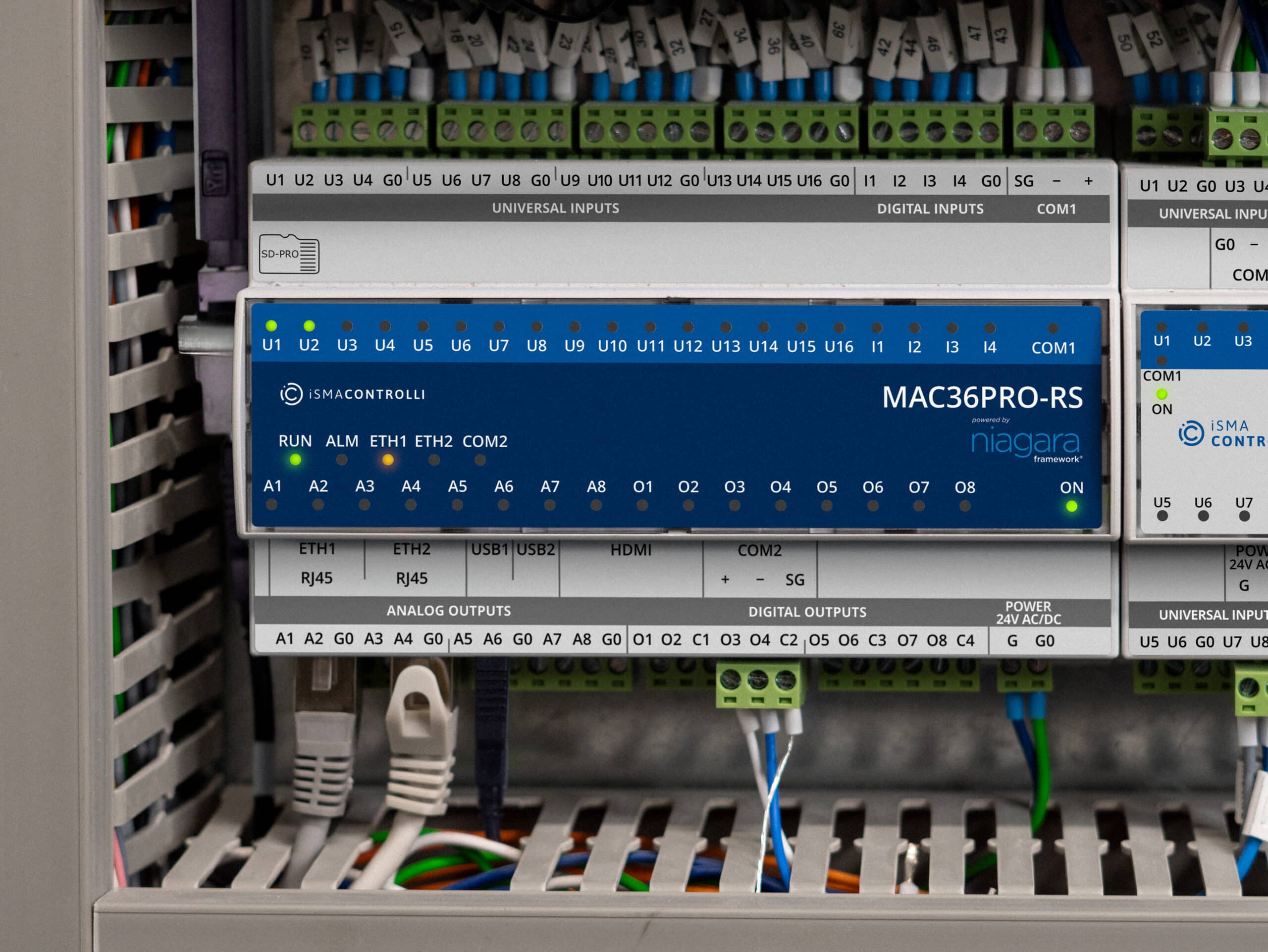Click the lit U2 input LED

(x=309, y=326)
